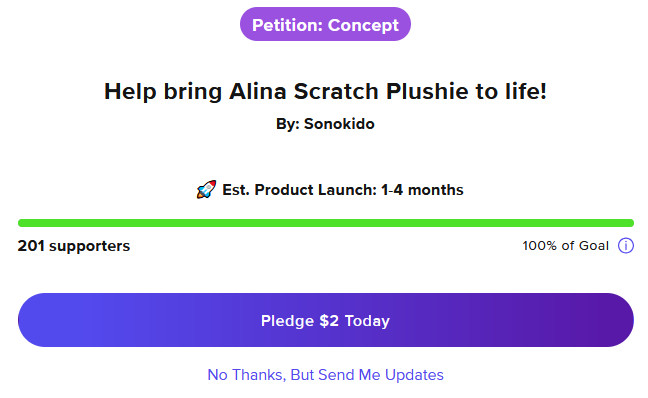Select No Thanks, But Send Me Updates link
648x398 pixels.
[325, 374]
